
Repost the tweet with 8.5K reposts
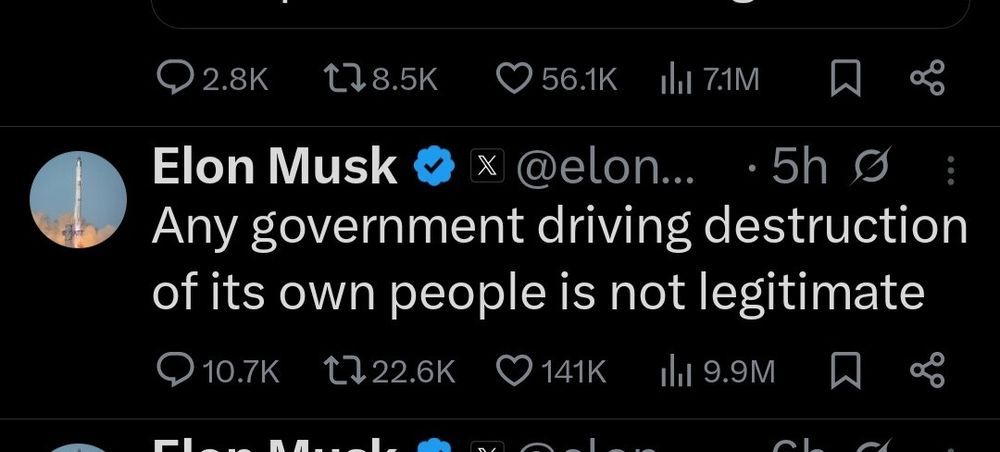pos(381,80)
